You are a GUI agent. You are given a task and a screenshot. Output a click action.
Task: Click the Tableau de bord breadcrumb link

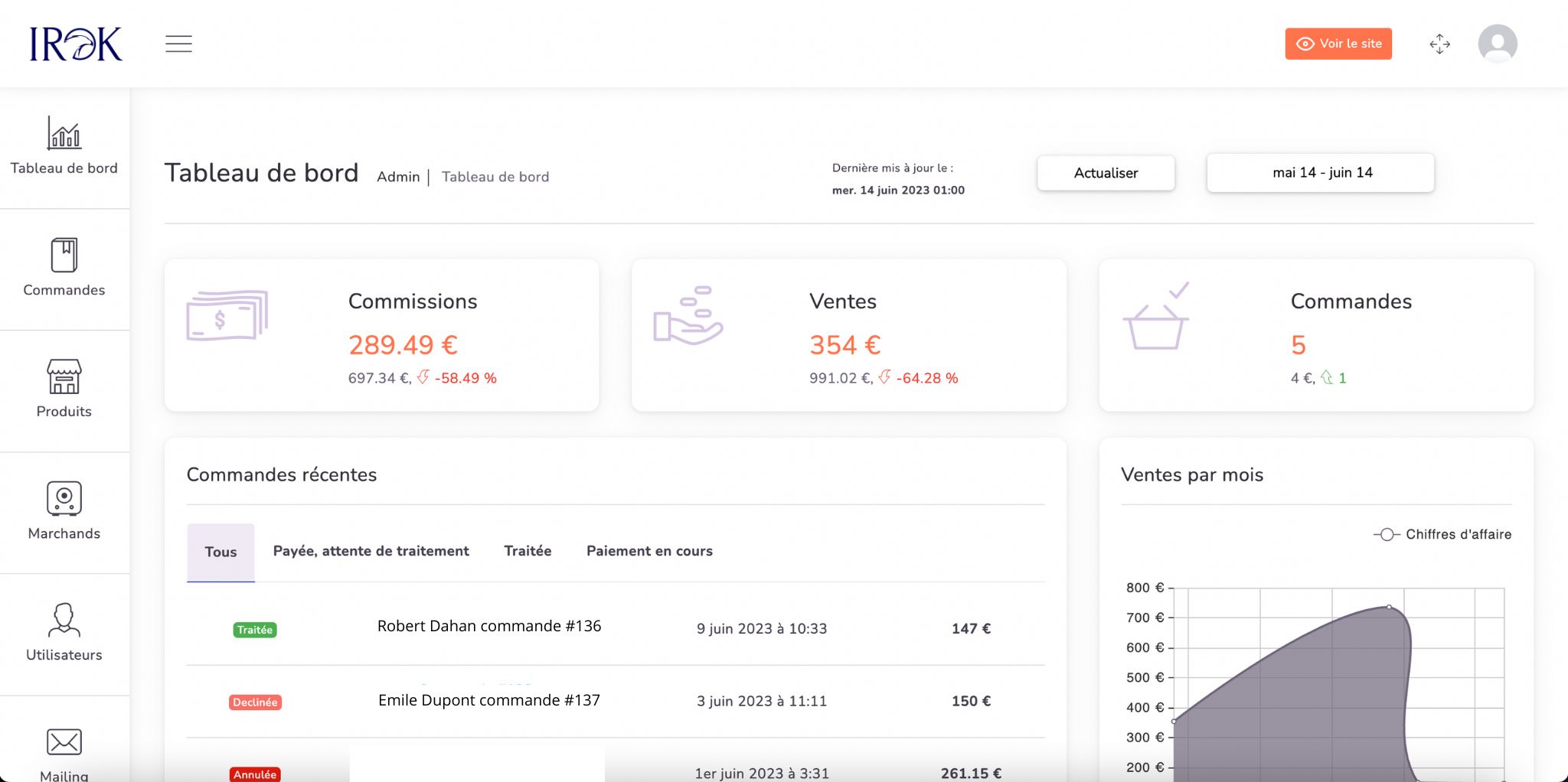click(x=495, y=177)
